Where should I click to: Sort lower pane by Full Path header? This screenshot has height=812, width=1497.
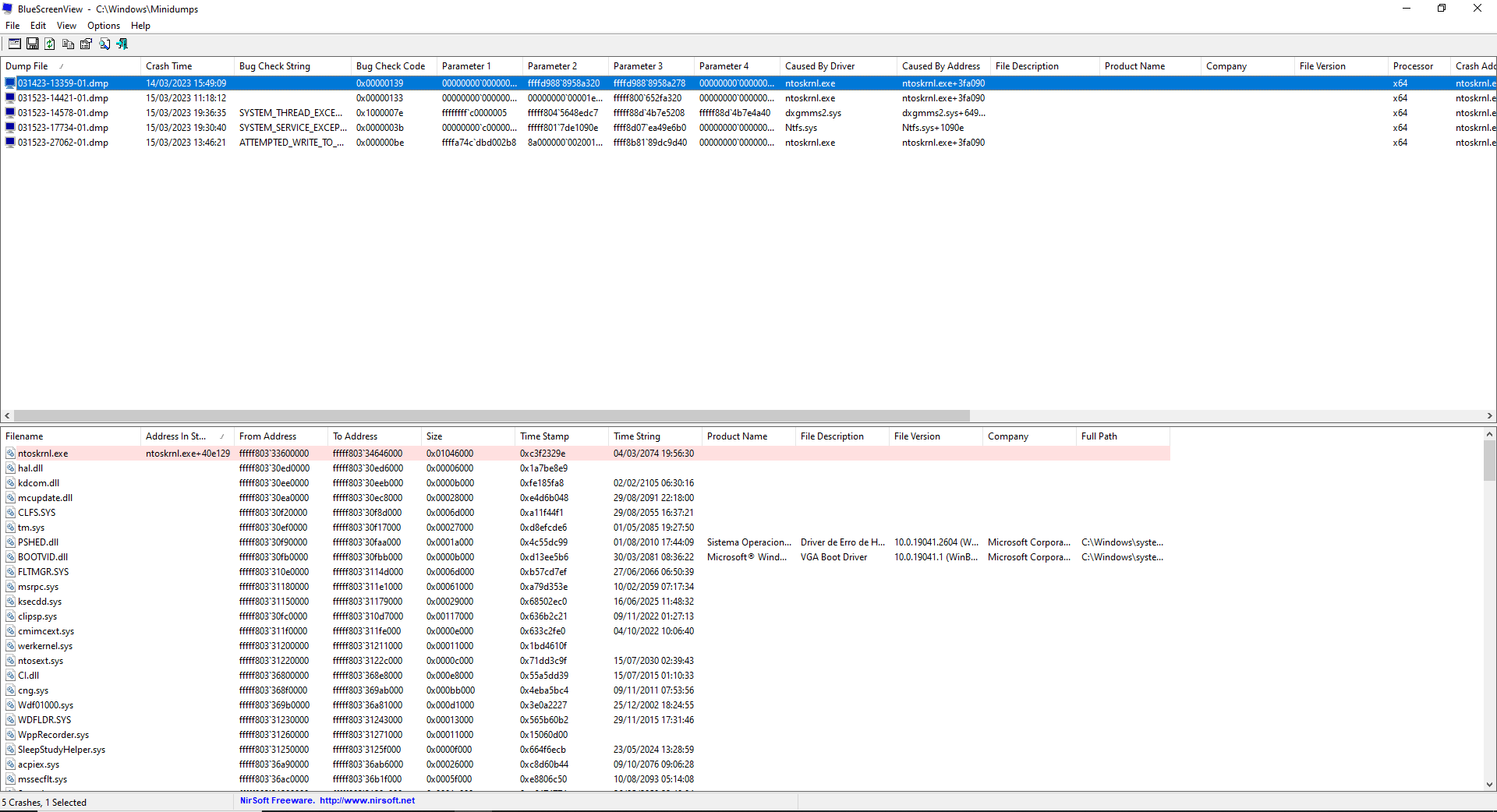[1123, 436]
